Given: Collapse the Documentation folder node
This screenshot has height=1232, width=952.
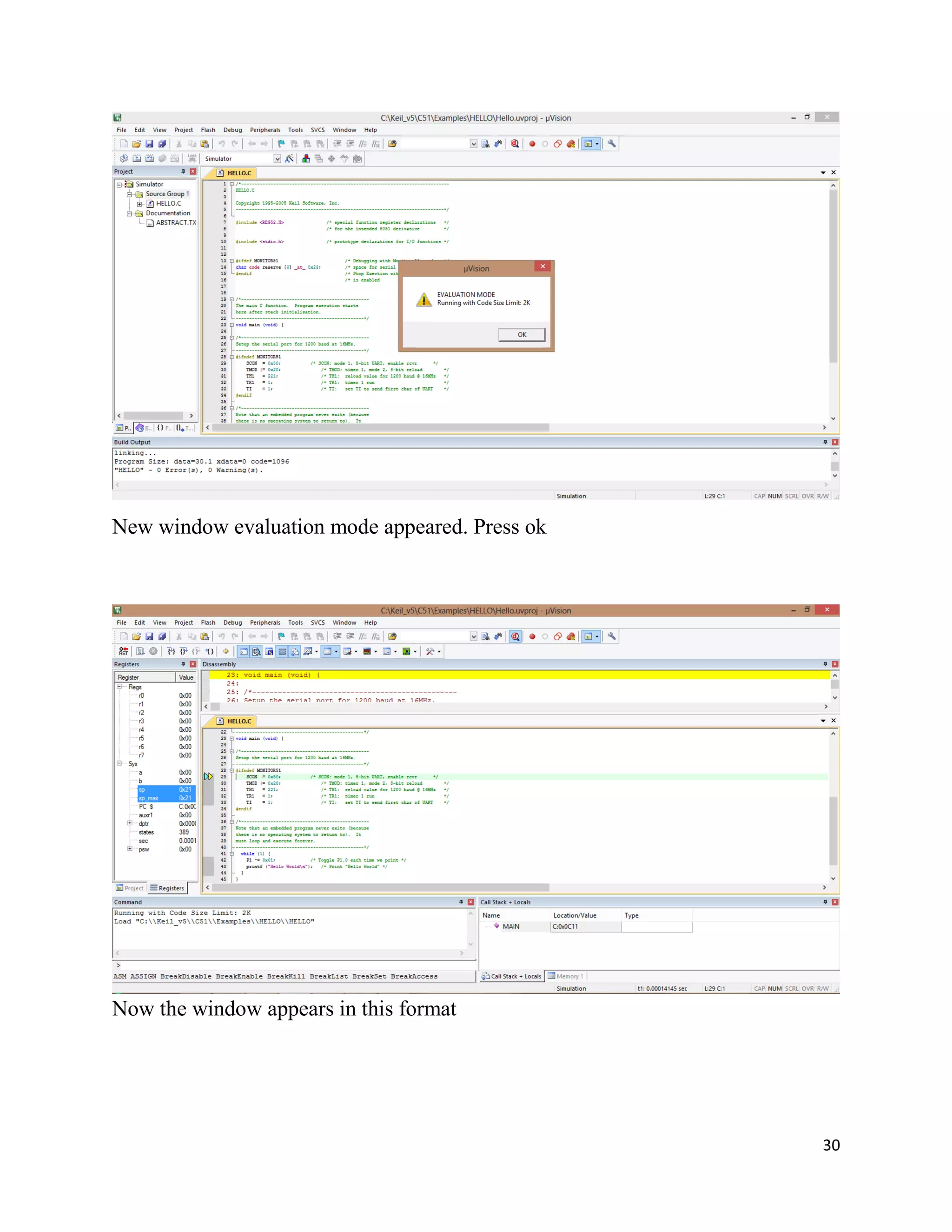Looking at the screenshot, I should pyautogui.click(x=129, y=214).
